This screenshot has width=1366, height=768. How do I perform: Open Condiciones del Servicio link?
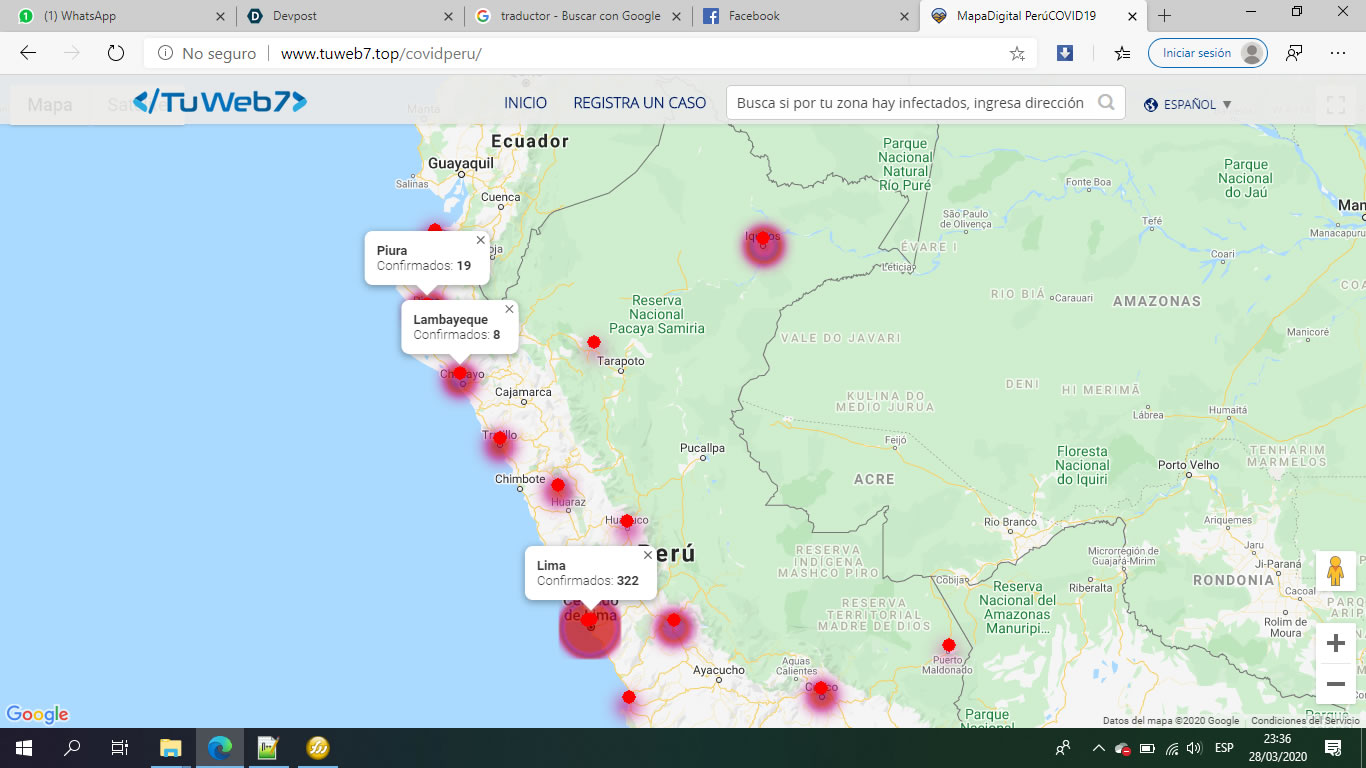[1305, 721]
